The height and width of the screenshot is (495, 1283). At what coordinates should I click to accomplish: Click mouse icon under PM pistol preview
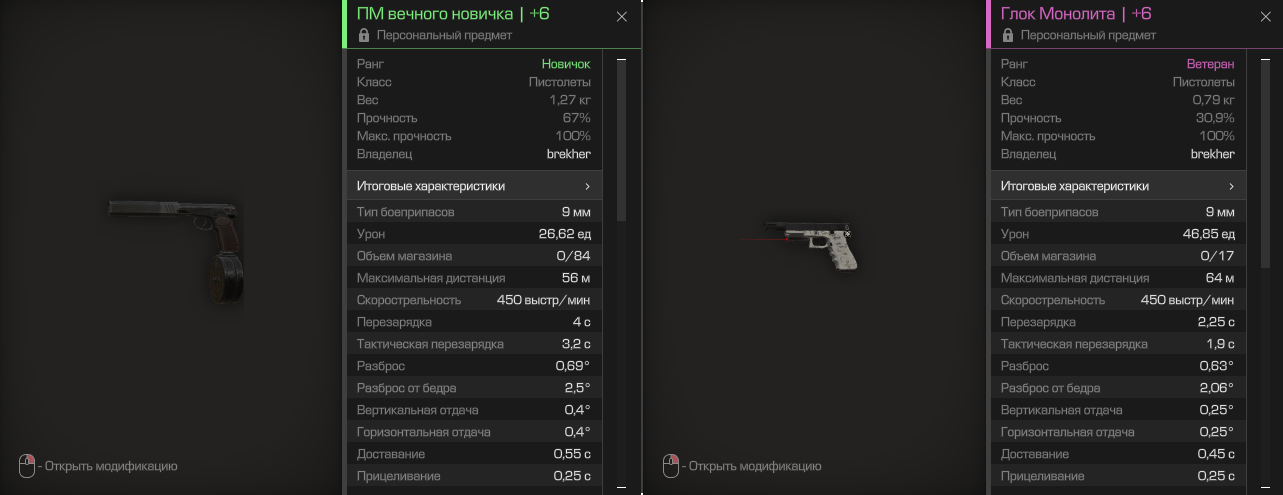coord(27,466)
